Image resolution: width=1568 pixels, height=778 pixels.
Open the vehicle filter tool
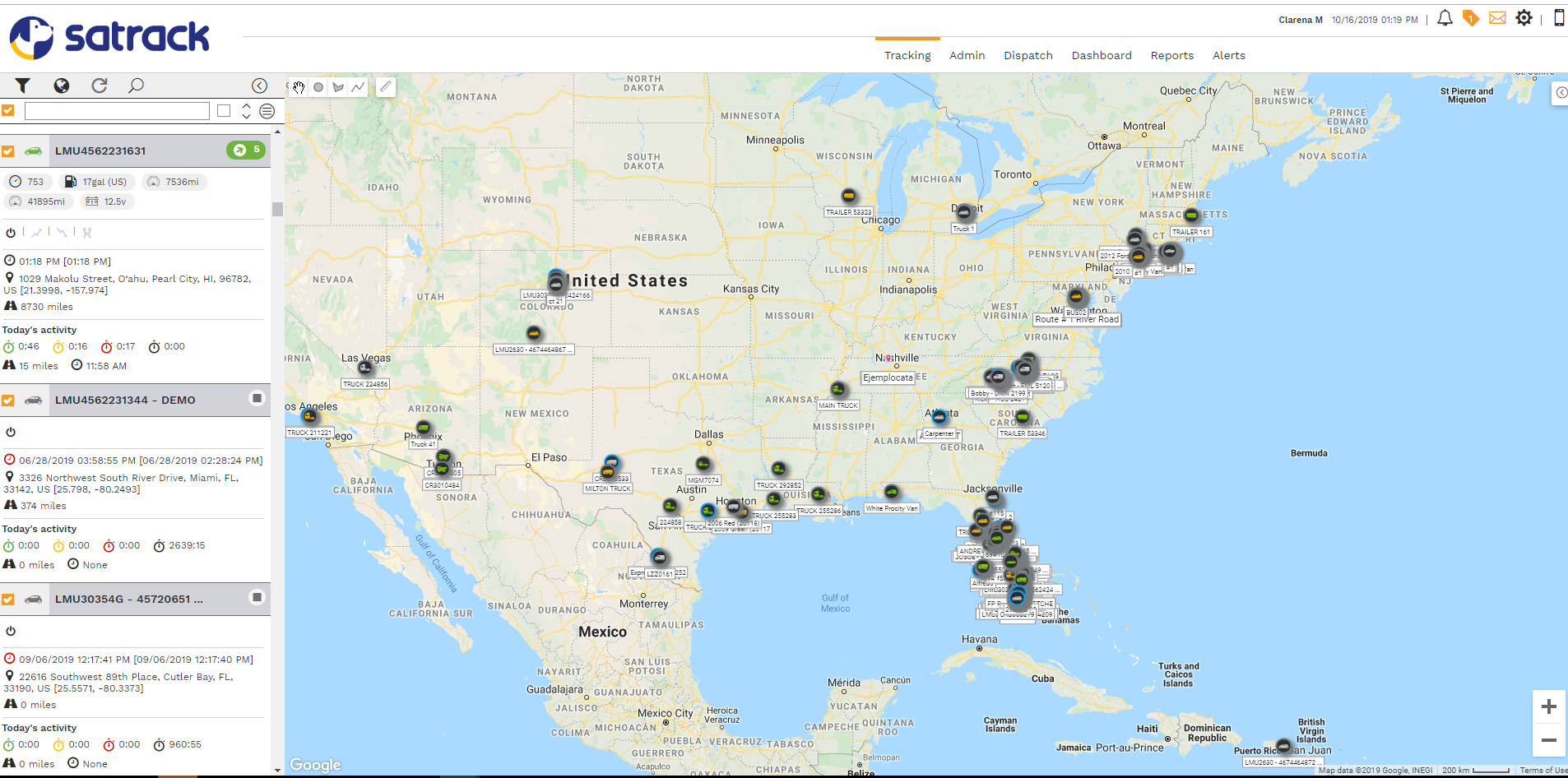pos(22,85)
